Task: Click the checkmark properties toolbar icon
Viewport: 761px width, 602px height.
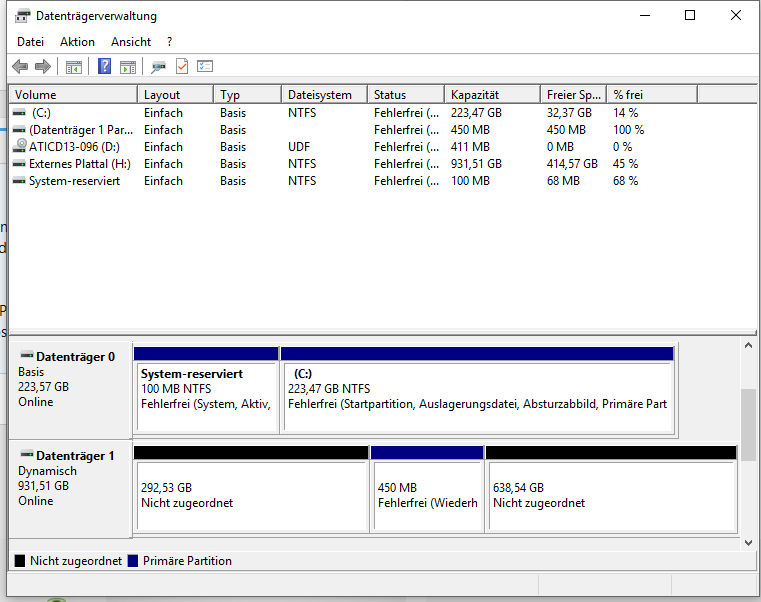Action: click(x=182, y=66)
